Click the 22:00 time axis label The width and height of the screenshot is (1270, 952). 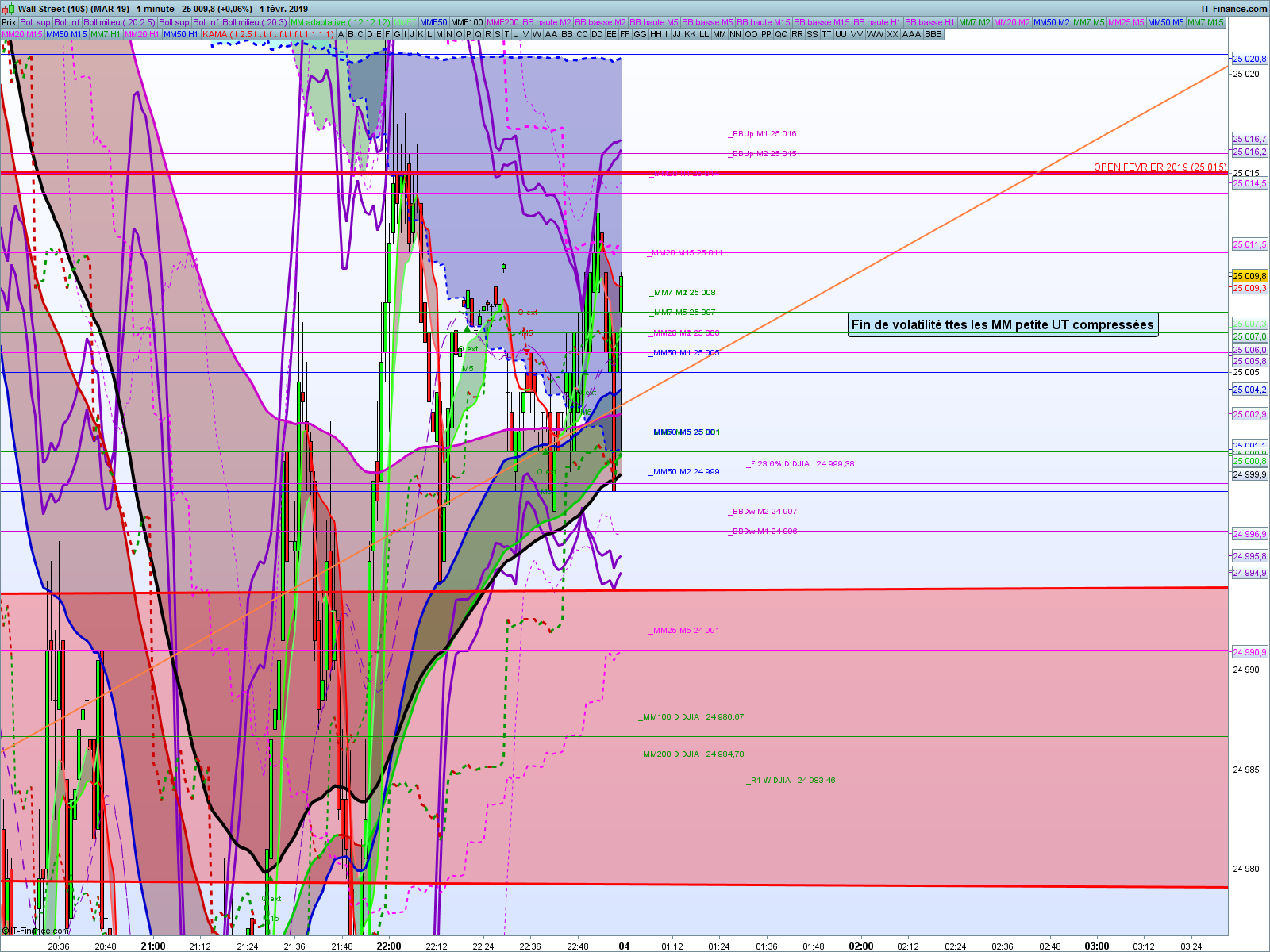pos(389,946)
